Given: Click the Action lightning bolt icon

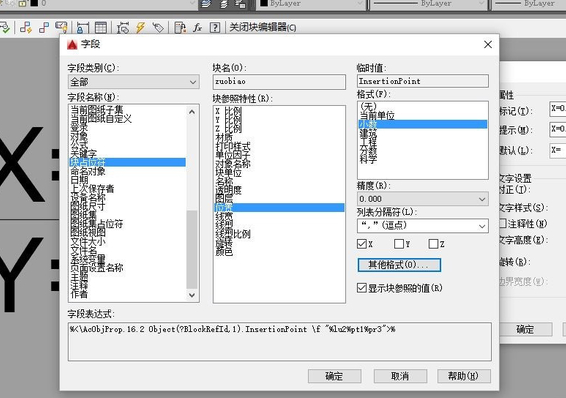Looking at the screenshot, I should pos(140,28).
